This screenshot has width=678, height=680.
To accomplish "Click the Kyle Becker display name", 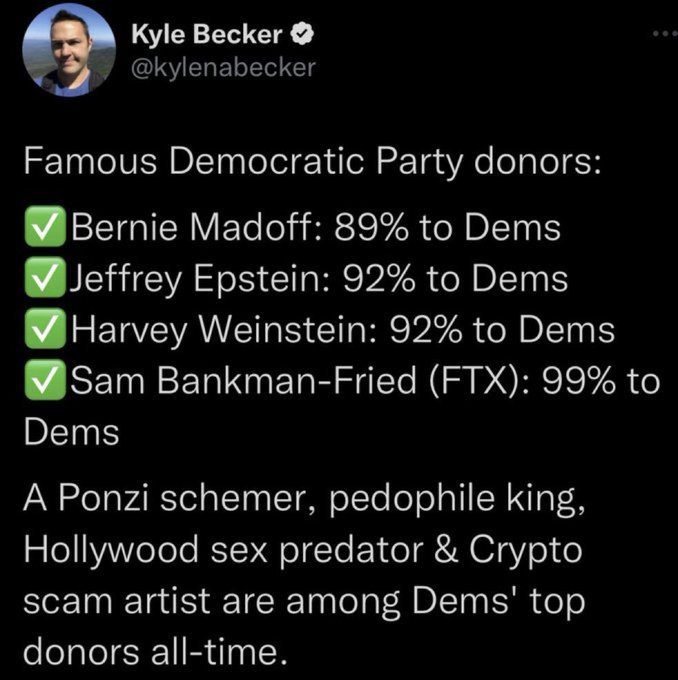I will tap(205, 34).
